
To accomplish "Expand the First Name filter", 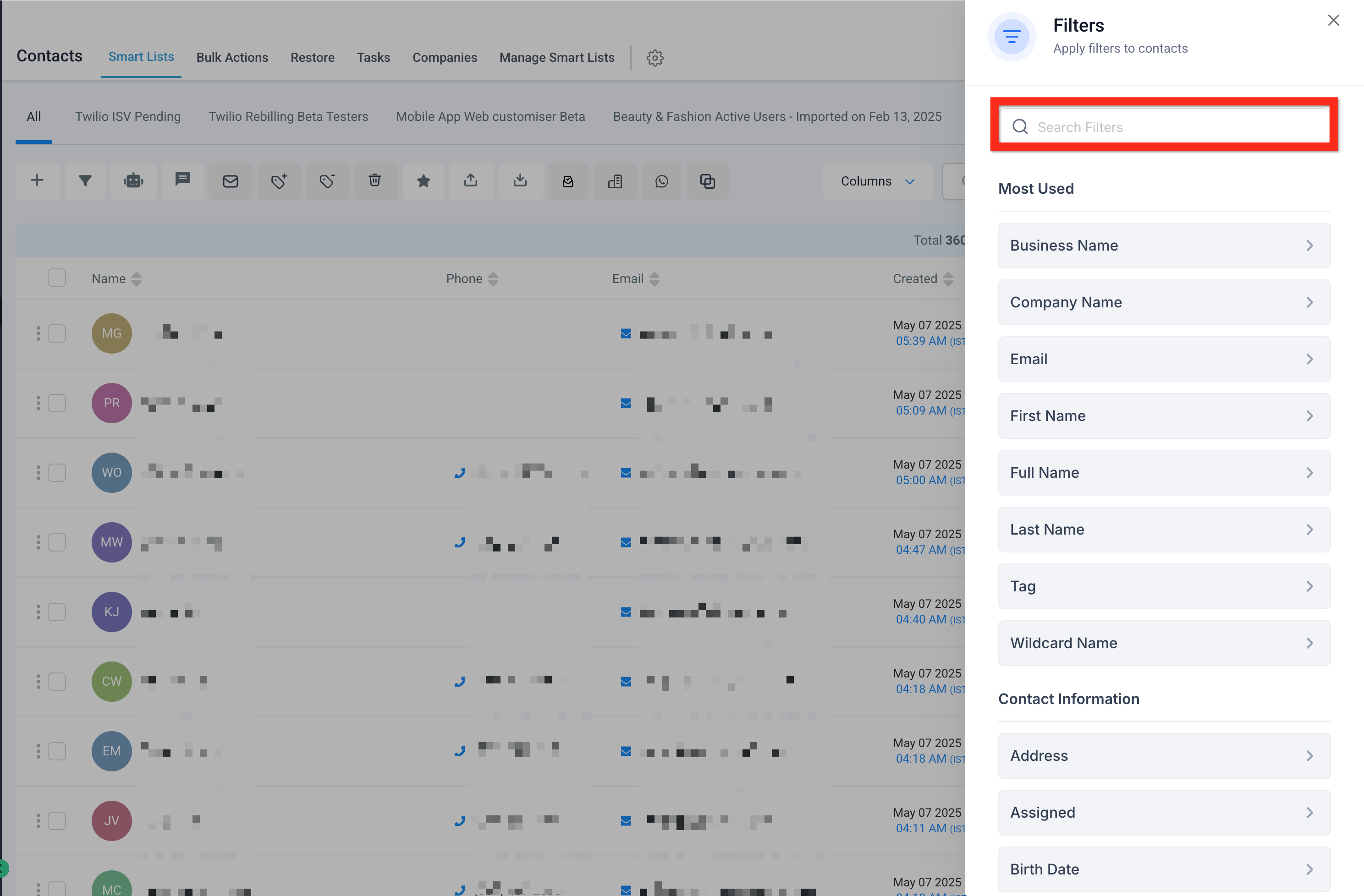I will [1164, 416].
